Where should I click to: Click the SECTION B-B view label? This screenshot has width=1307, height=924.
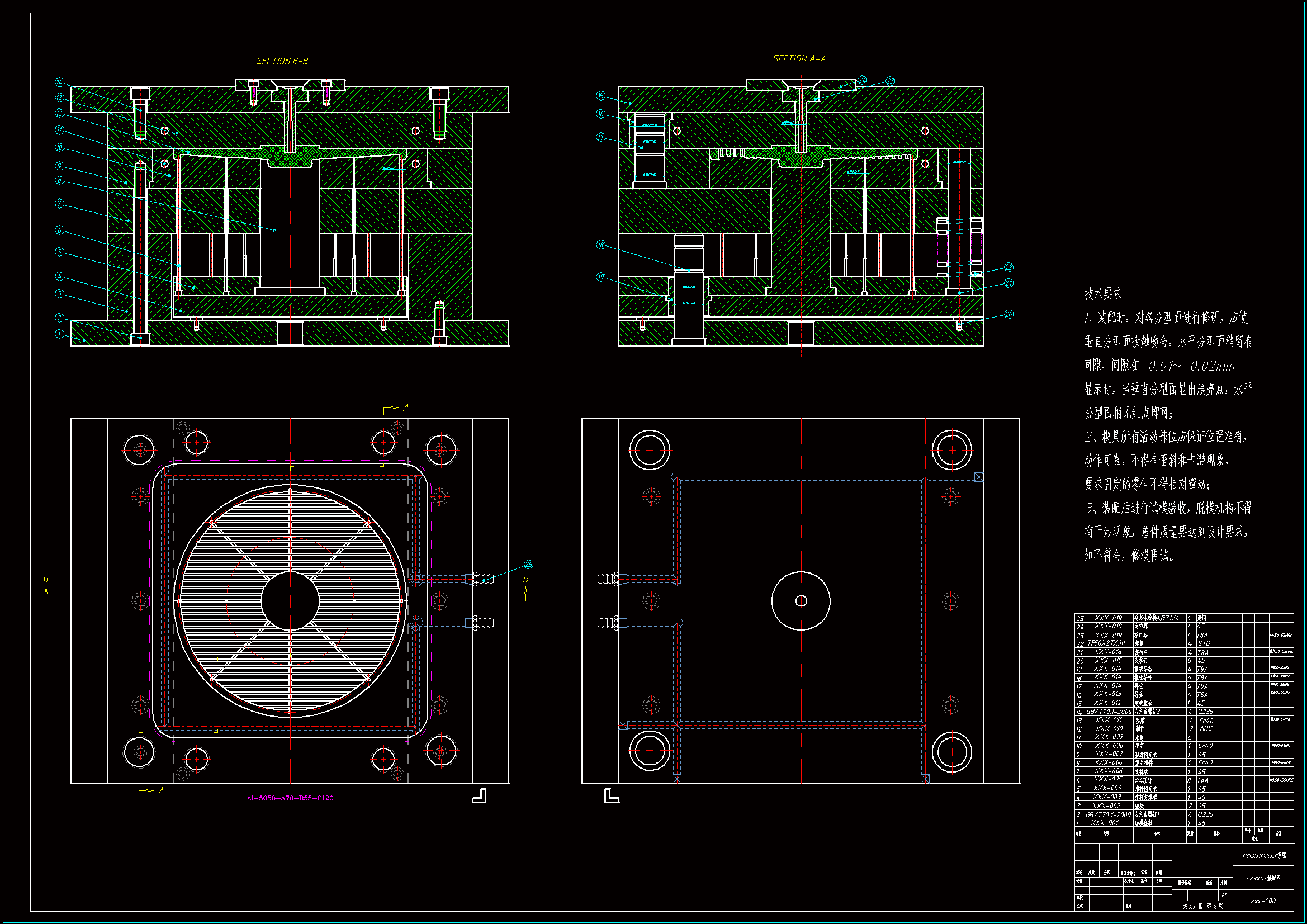282,61
